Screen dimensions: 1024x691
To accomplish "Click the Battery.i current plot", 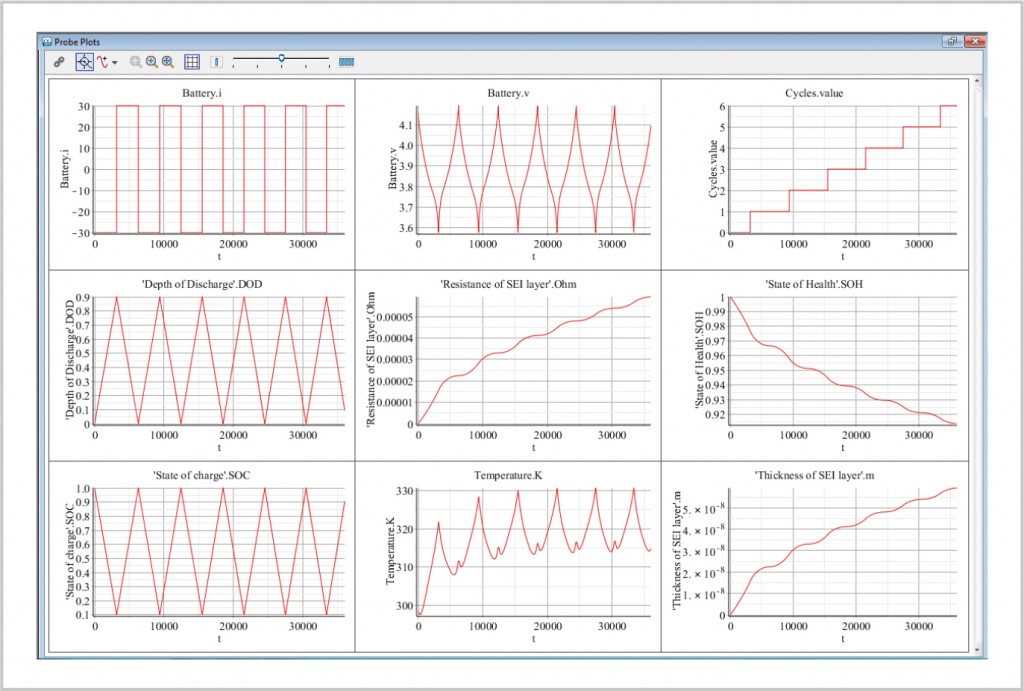I will click(x=219, y=169).
